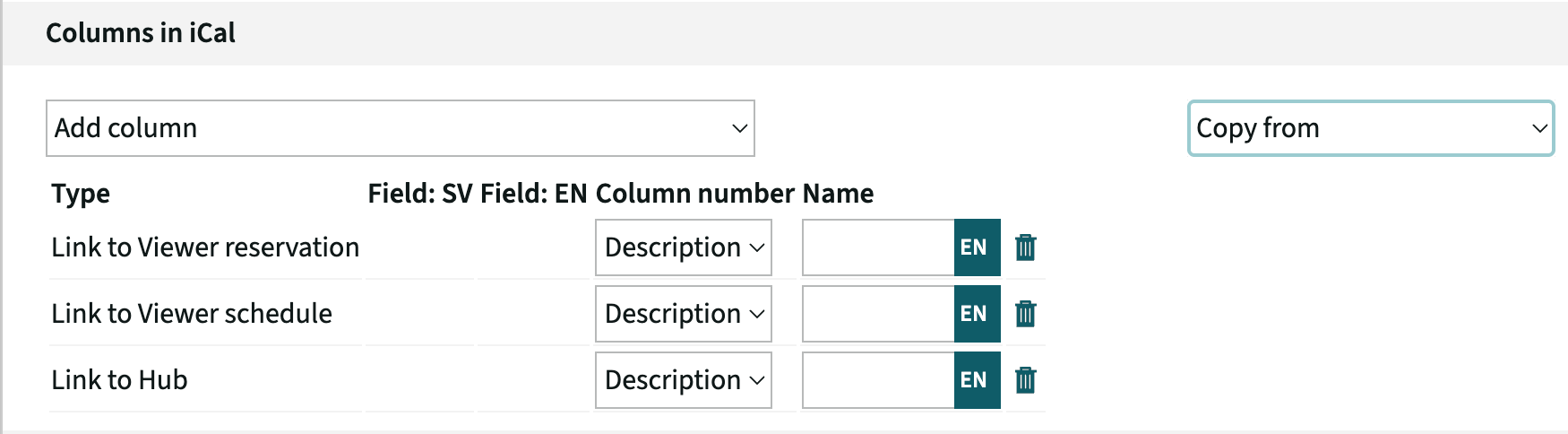Click the 'Link to Viewer schedule' text
Image resolution: width=1568 pixels, height=434 pixels.
tap(192, 314)
